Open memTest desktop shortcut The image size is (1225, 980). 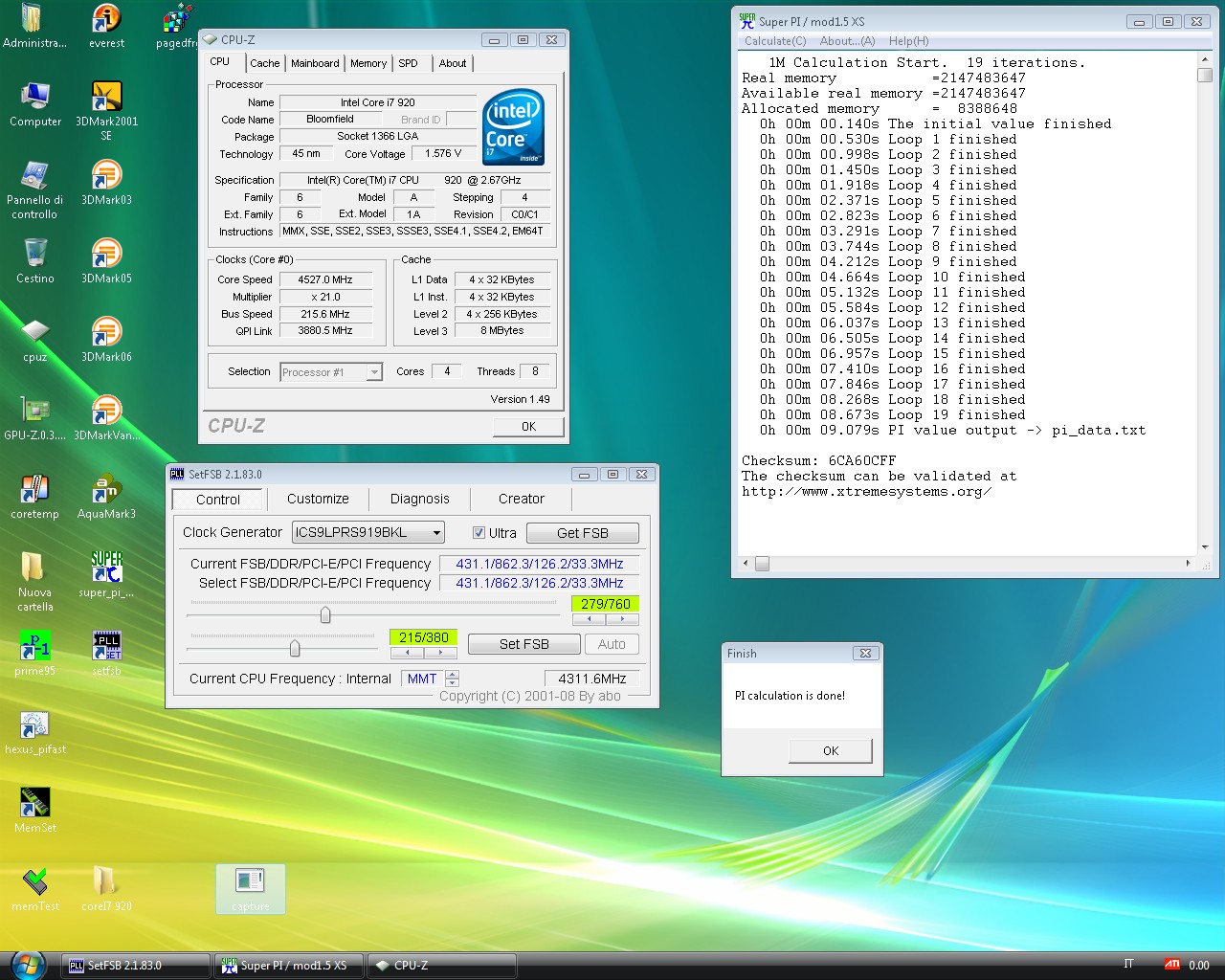coord(35,889)
